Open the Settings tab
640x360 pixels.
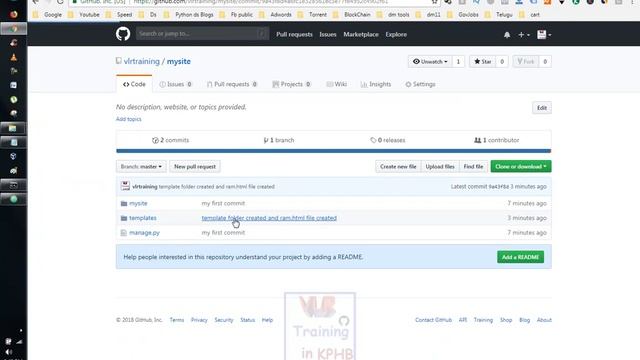pos(420,84)
